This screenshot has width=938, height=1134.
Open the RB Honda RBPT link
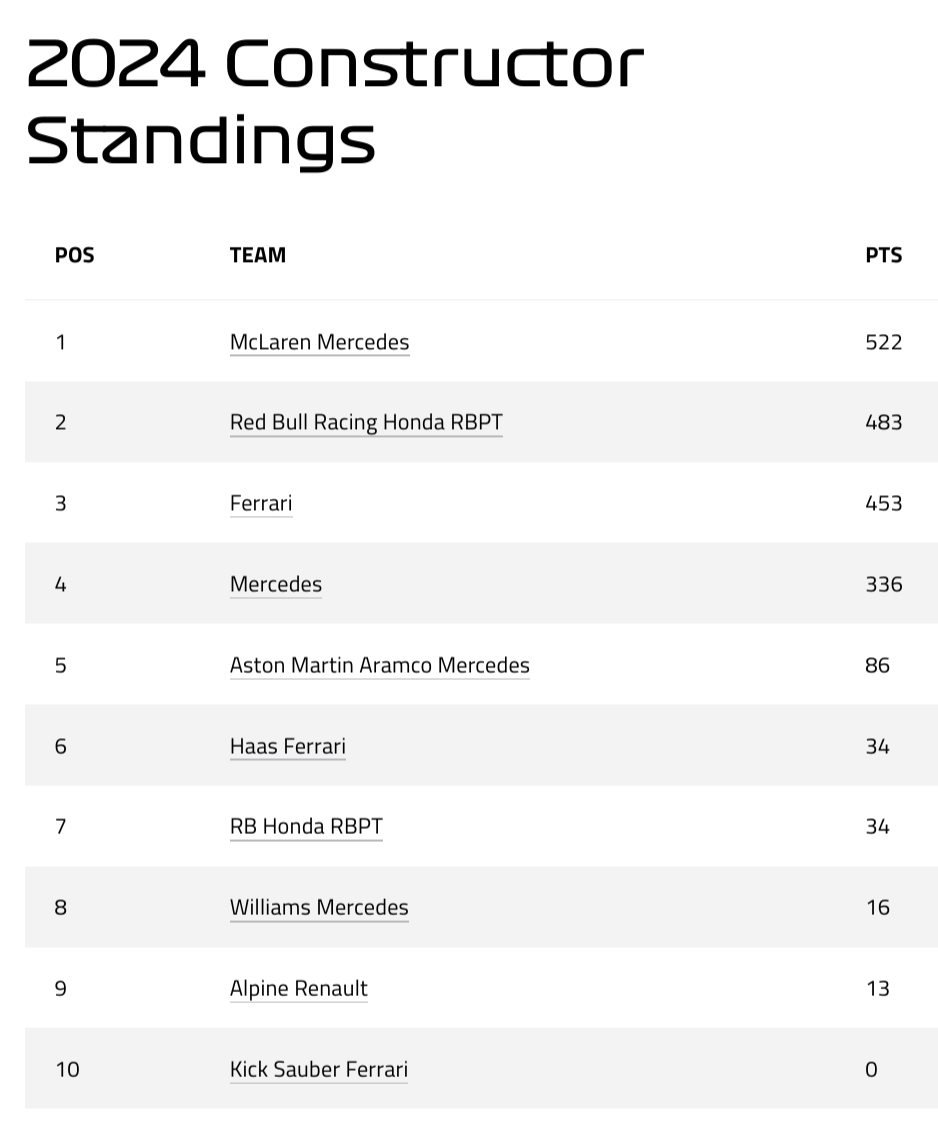click(306, 827)
